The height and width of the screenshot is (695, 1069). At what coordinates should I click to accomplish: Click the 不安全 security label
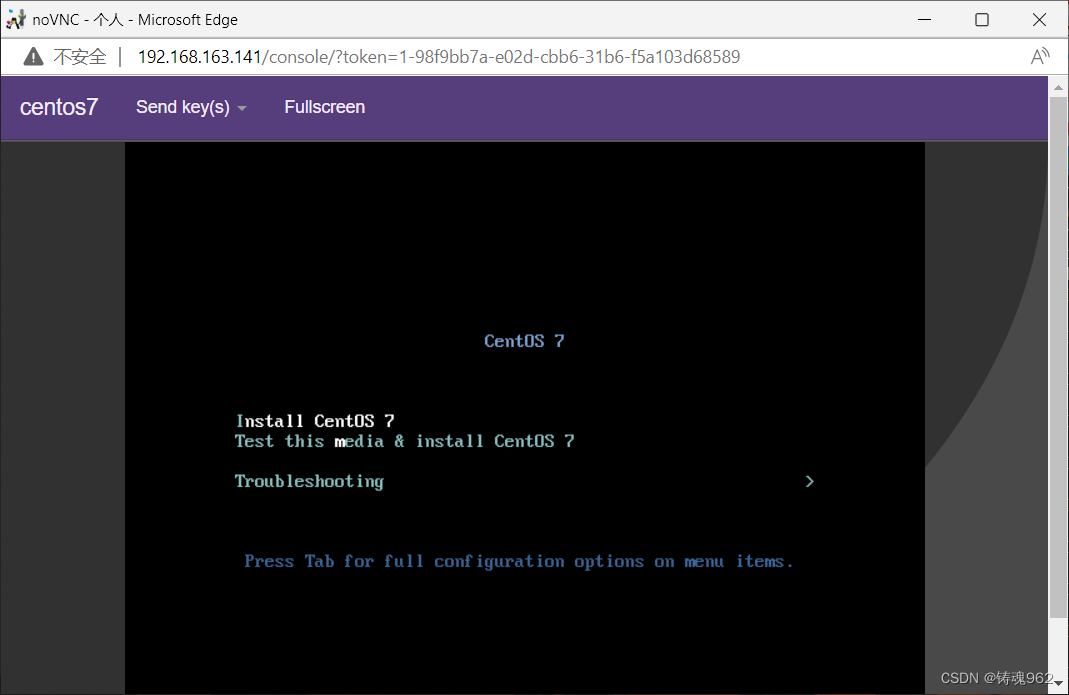(80, 57)
